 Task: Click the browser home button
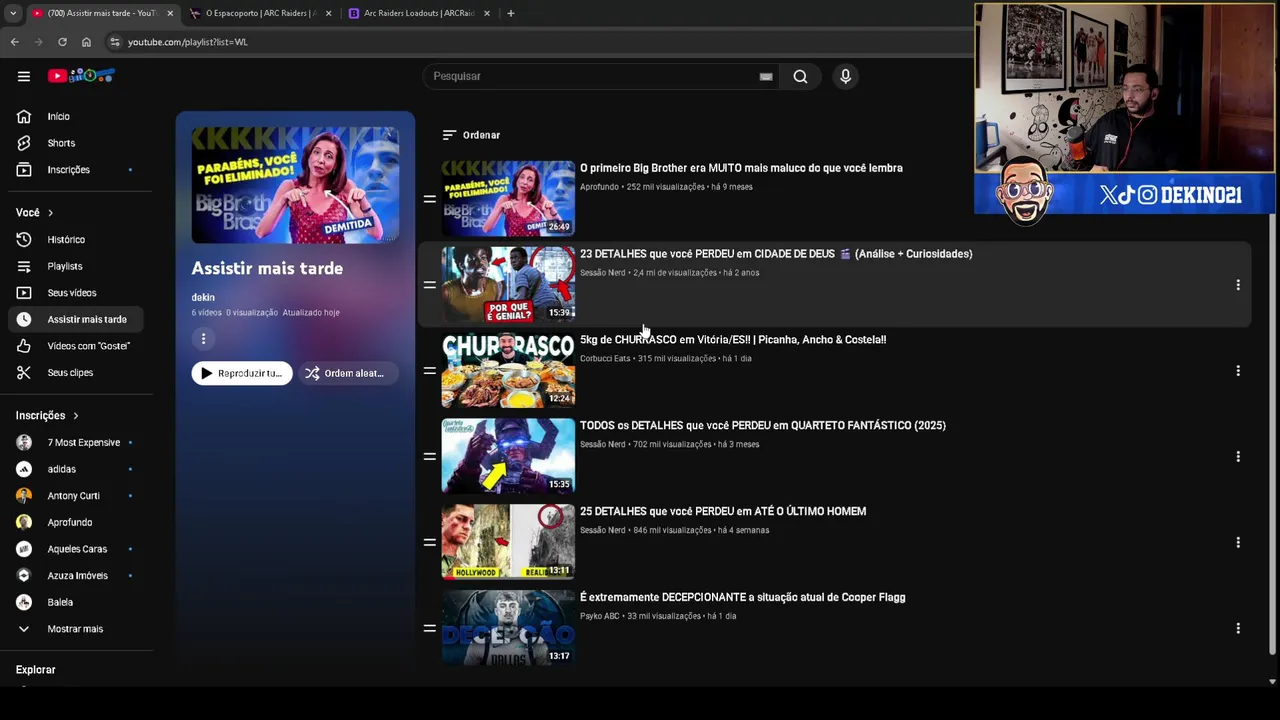pyautogui.click(x=86, y=42)
